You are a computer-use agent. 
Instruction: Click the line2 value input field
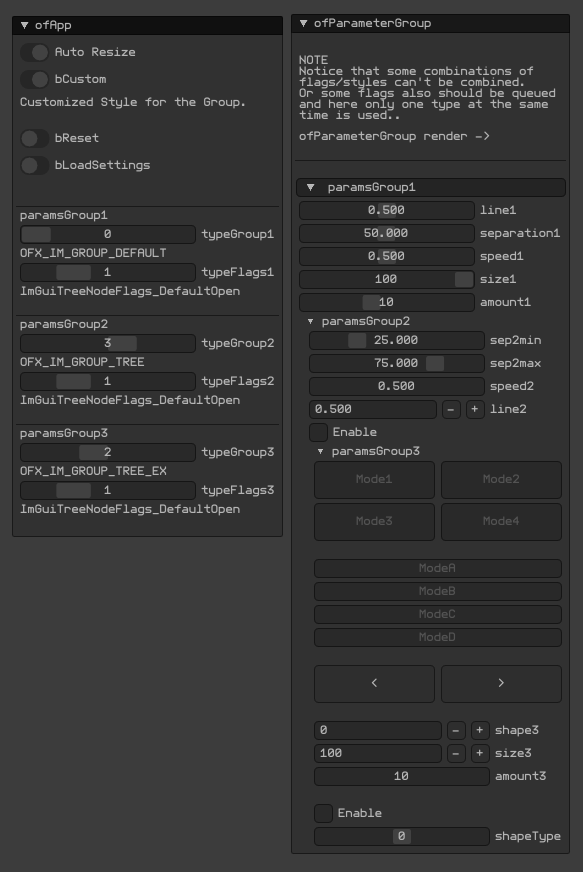373,409
